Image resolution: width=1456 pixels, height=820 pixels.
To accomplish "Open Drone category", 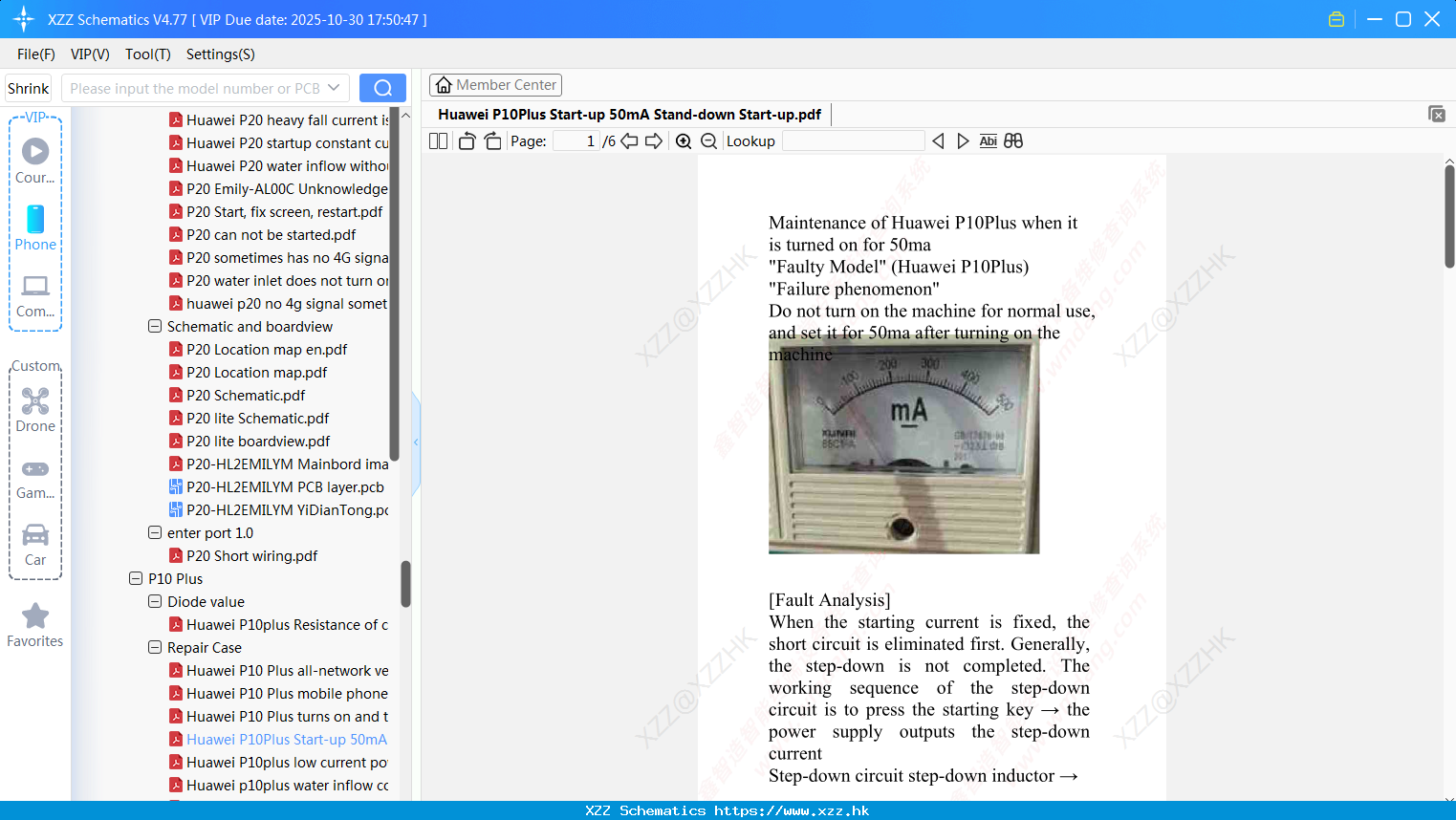I will (x=35, y=410).
